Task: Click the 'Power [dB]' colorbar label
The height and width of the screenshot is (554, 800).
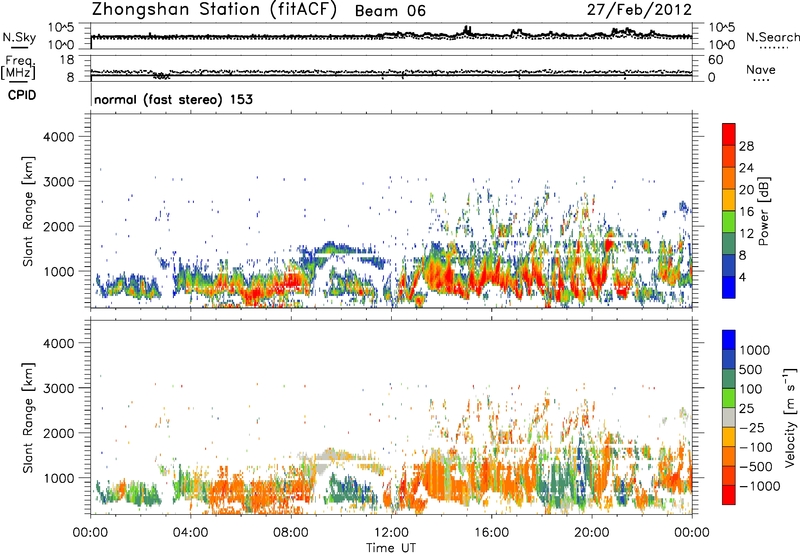Action: [x=763, y=211]
